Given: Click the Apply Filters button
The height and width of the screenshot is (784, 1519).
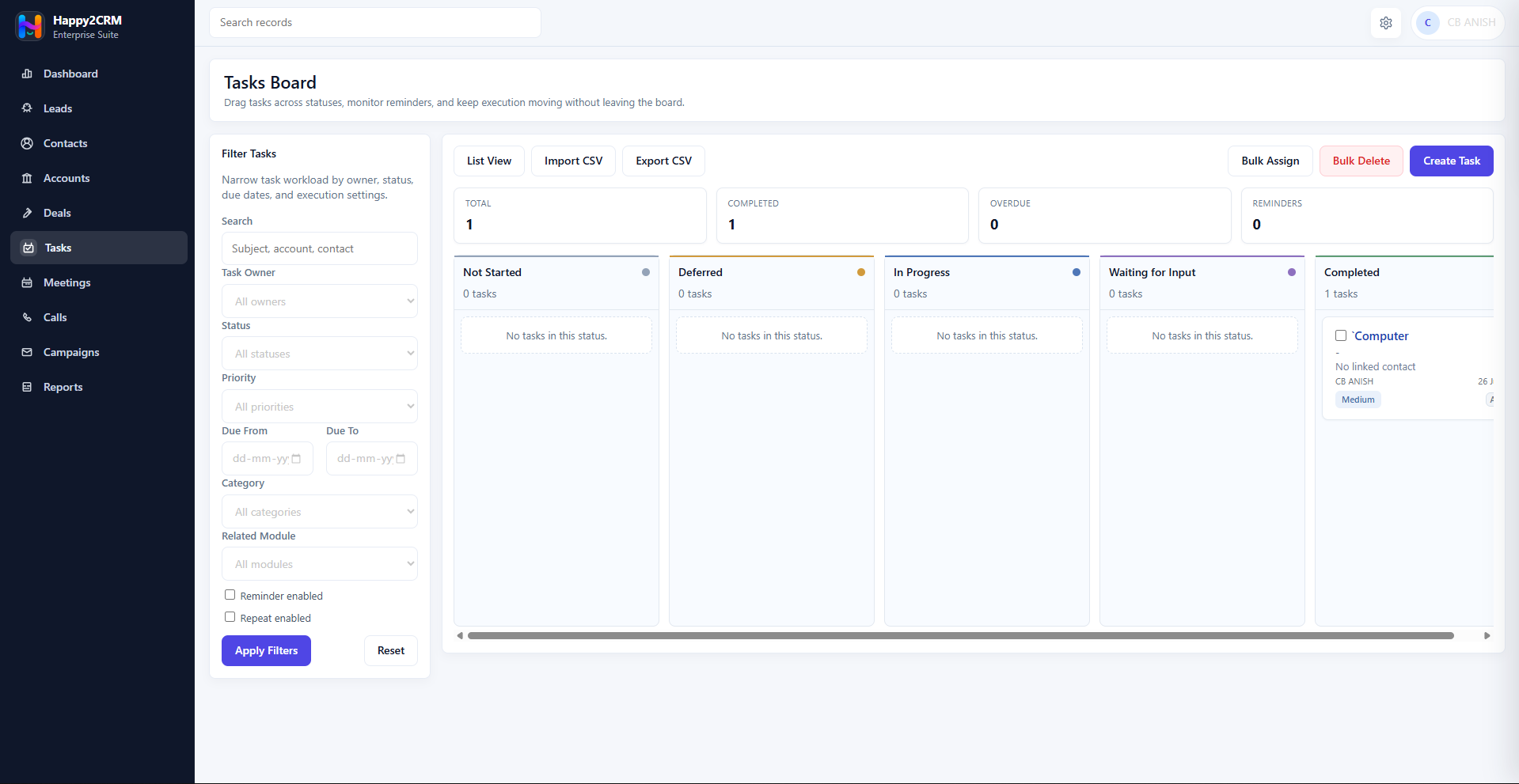Looking at the screenshot, I should (266, 650).
